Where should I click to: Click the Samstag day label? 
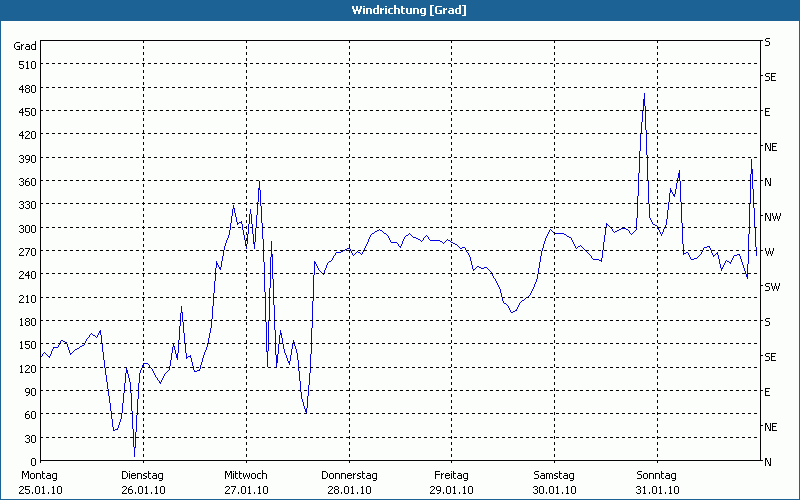tap(554, 475)
